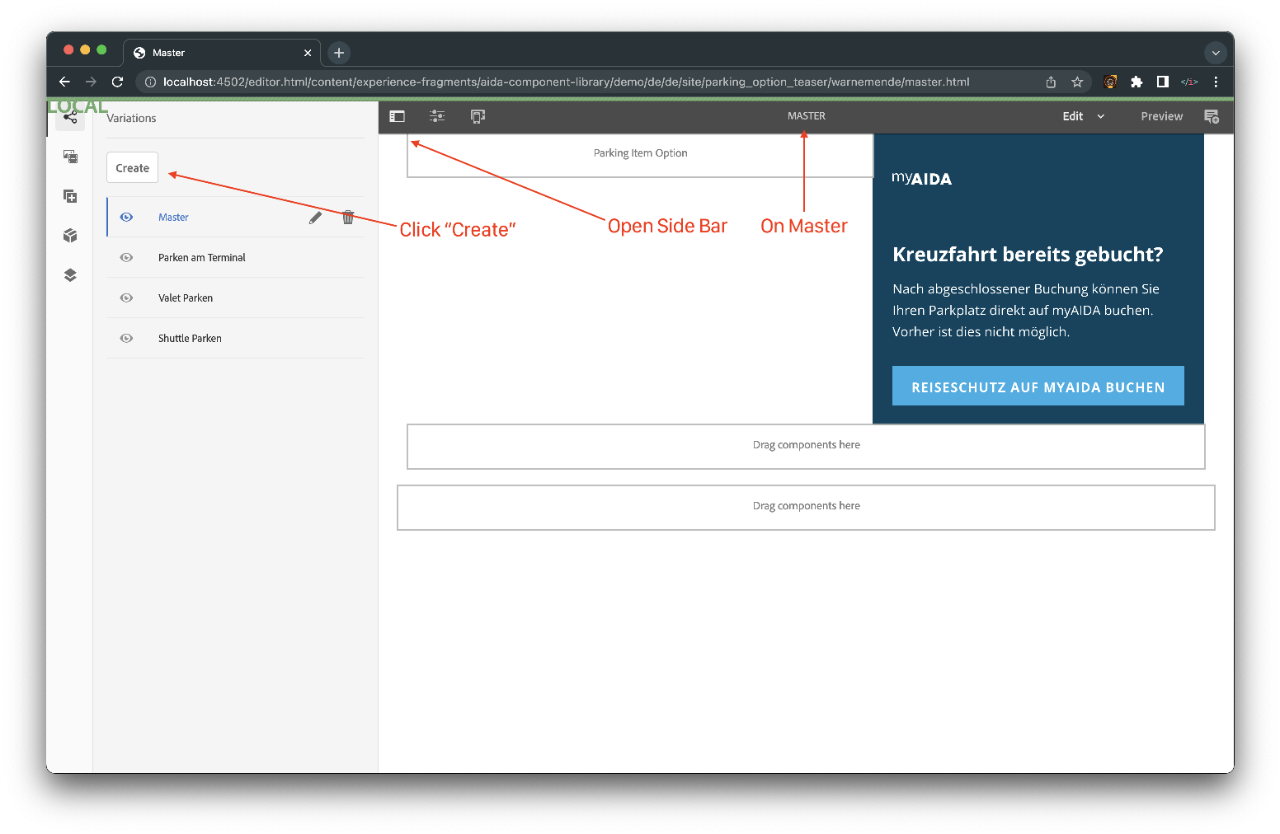Image resolution: width=1280 pixels, height=834 pixels.
Task: Open the annotations icon beside Preview
Action: pos(1211,116)
